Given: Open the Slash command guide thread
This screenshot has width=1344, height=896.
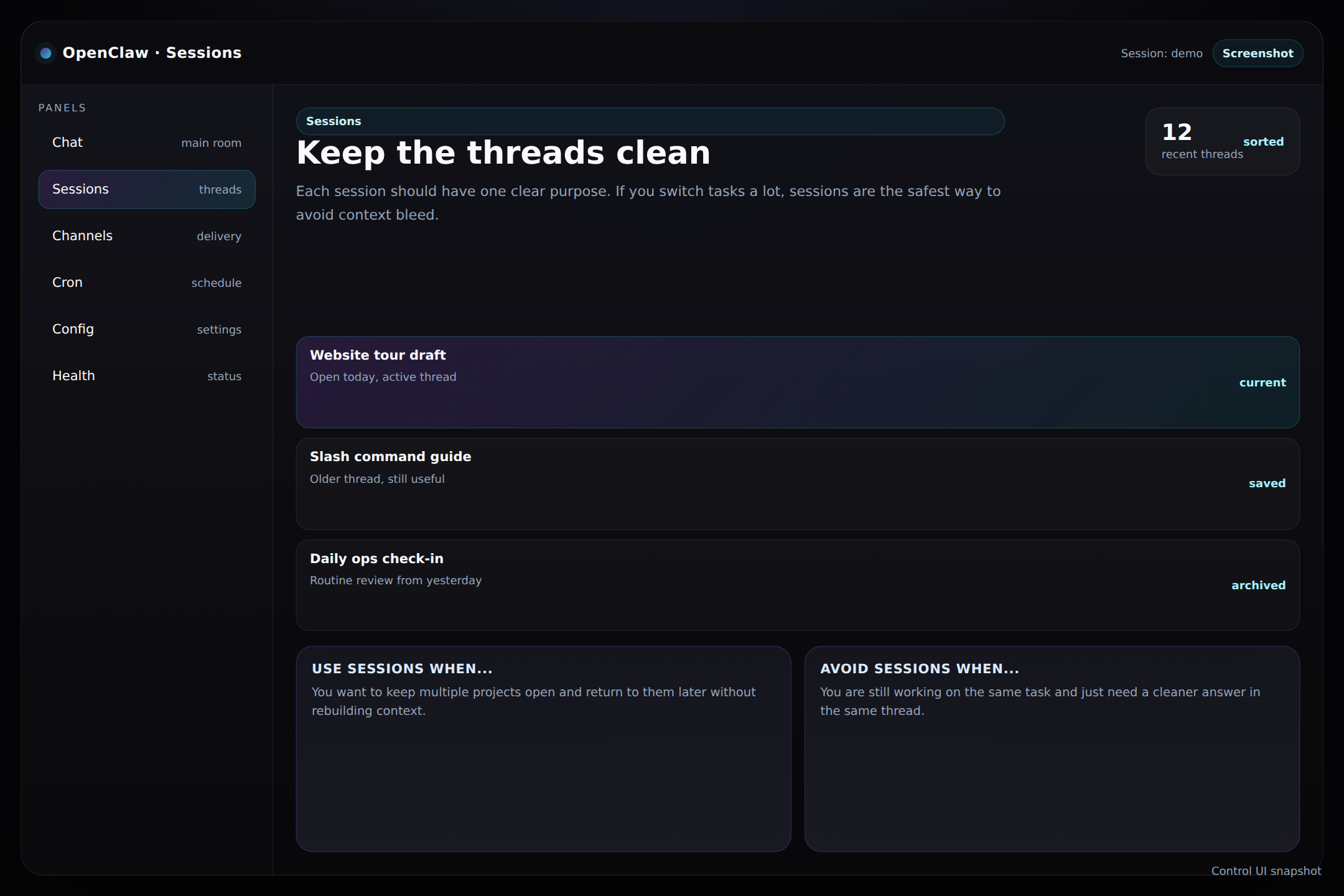Looking at the screenshot, I should tap(798, 483).
